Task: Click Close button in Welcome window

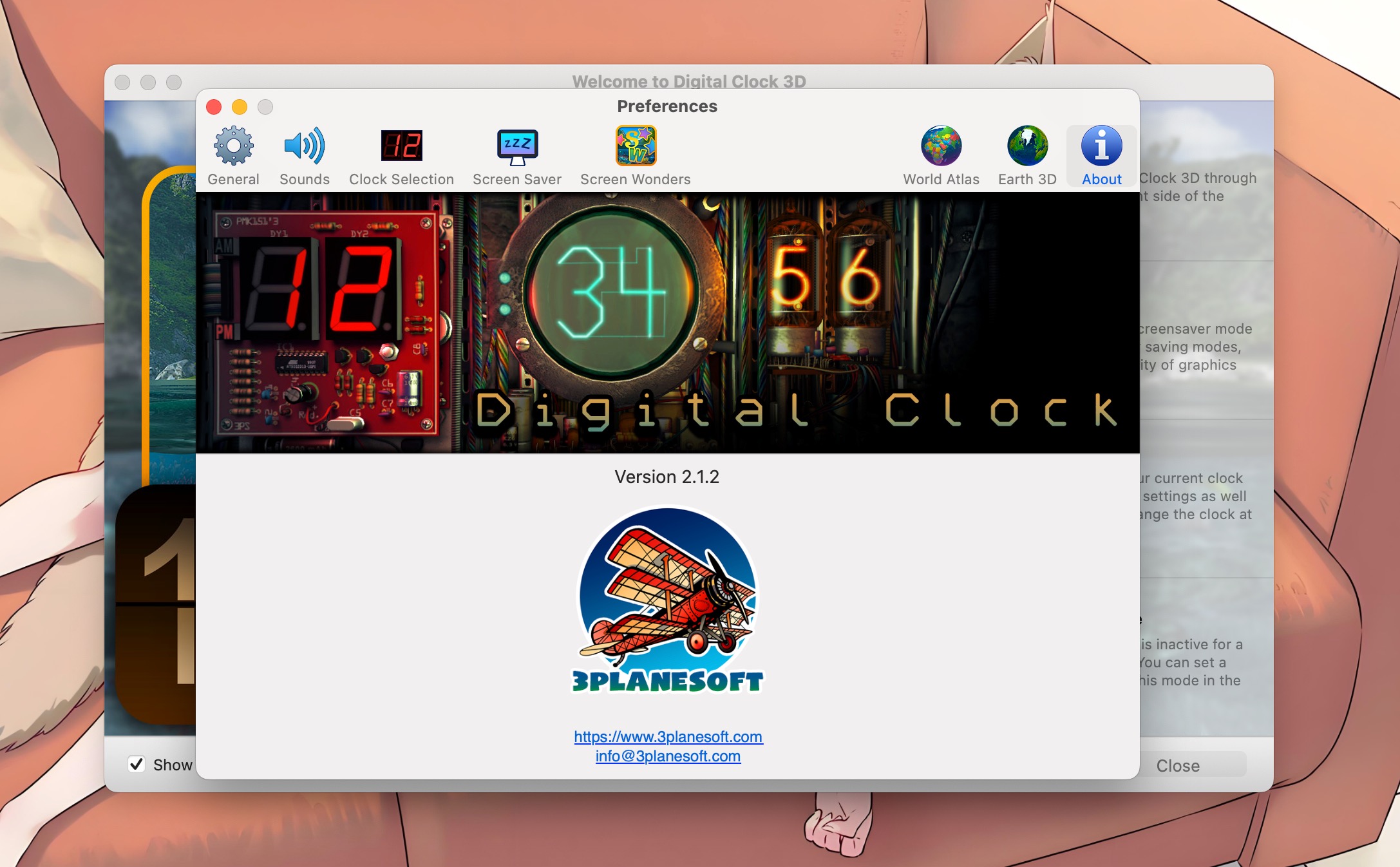Action: click(x=1178, y=765)
